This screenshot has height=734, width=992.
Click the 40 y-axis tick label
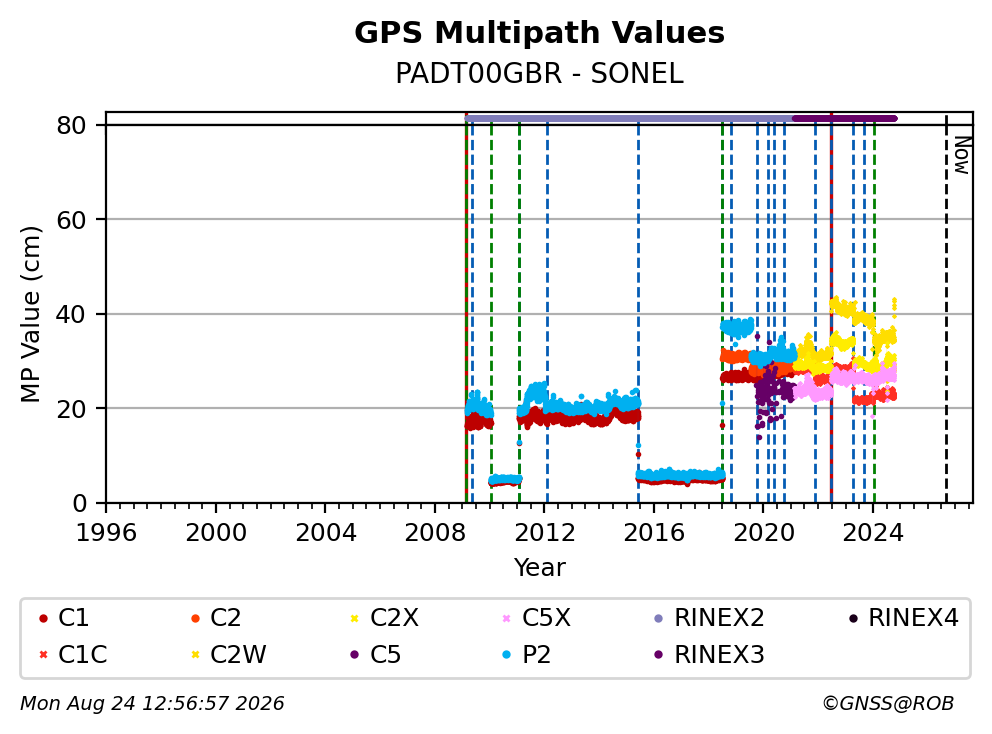click(71, 314)
